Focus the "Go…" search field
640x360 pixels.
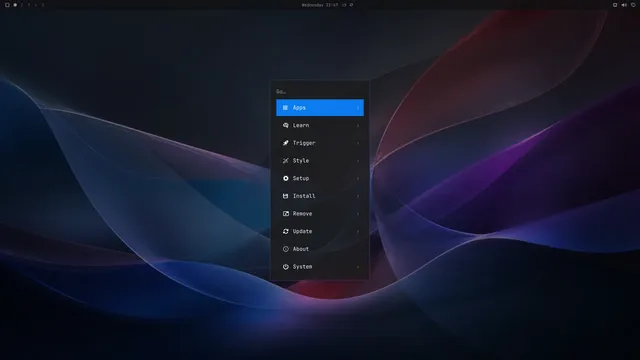click(320, 91)
